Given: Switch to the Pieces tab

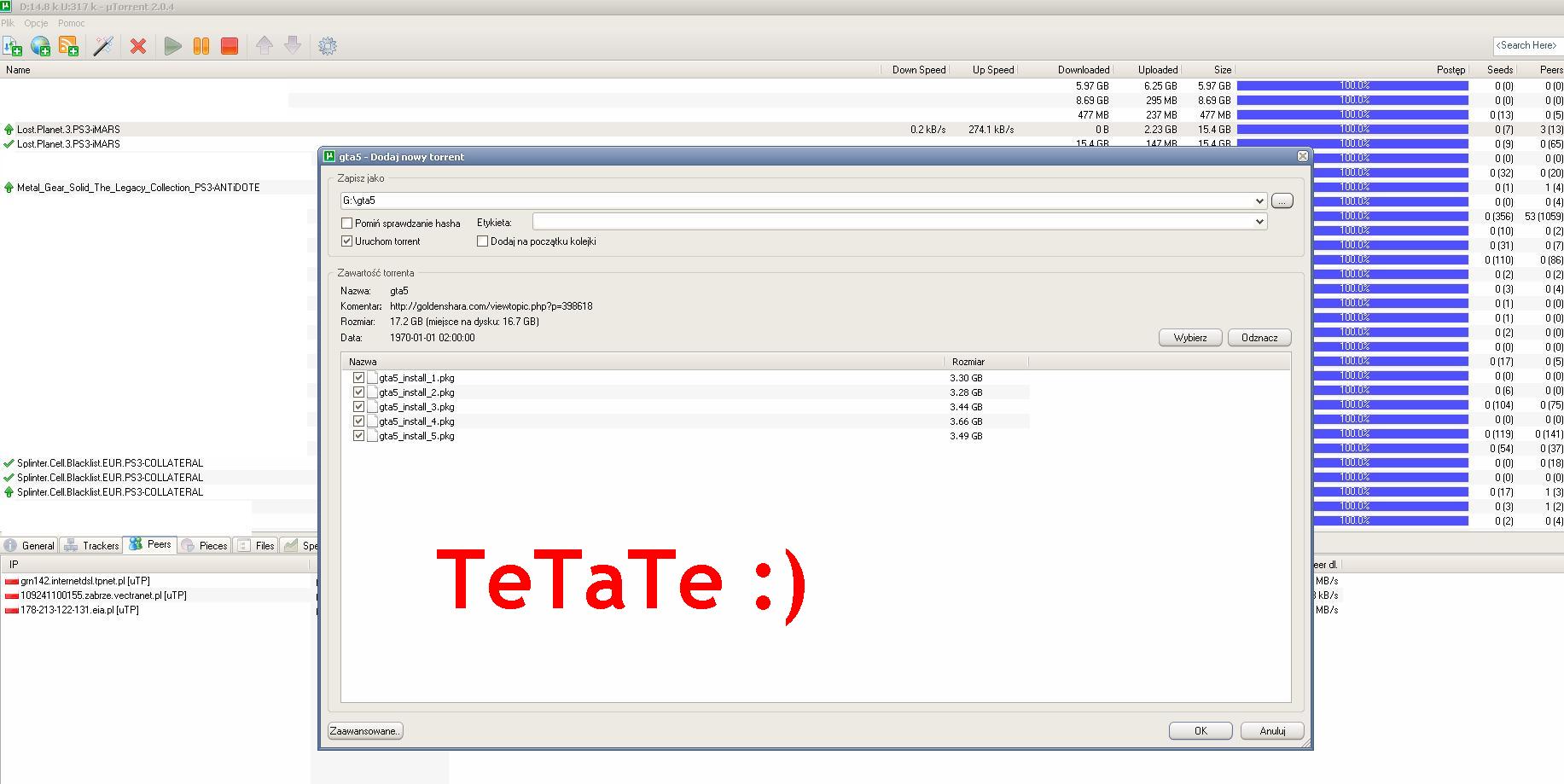Looking at the screenshot, I should click(x=205, y=546).
